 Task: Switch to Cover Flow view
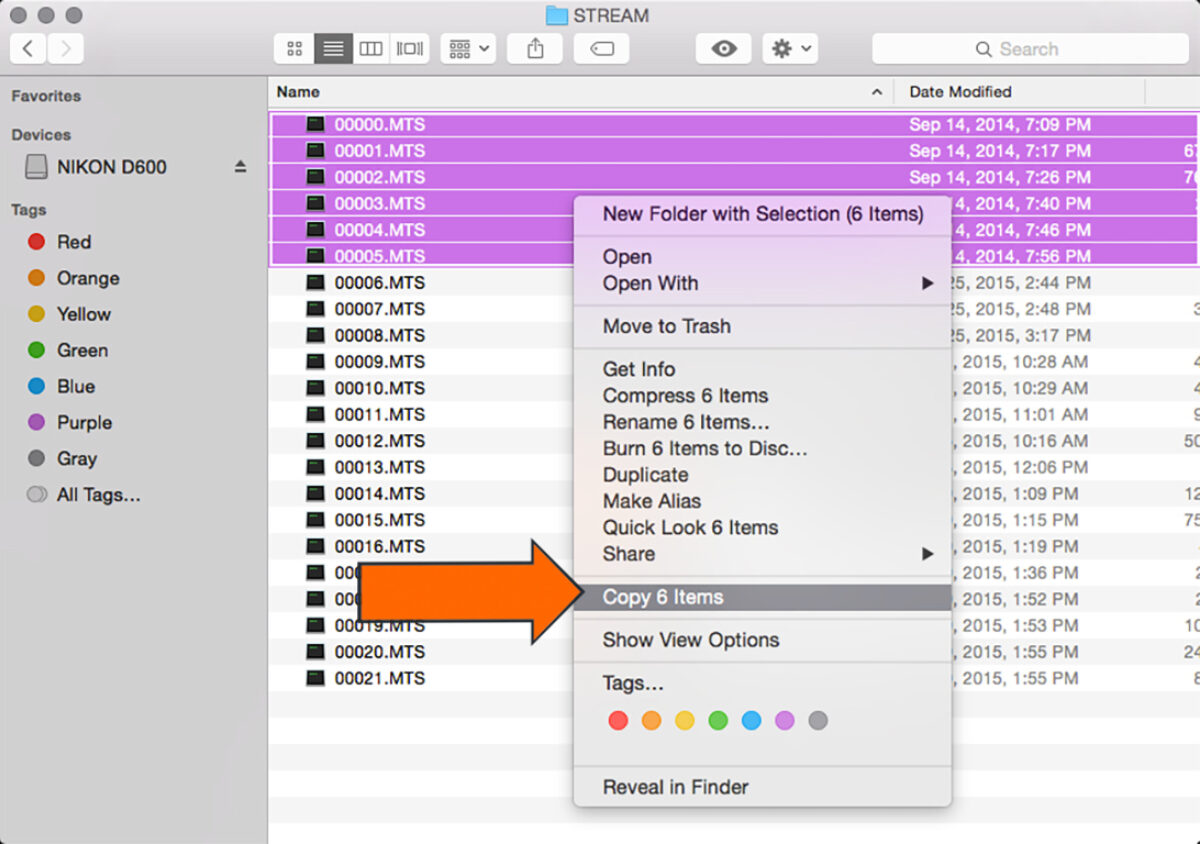[x=410, y=49]
